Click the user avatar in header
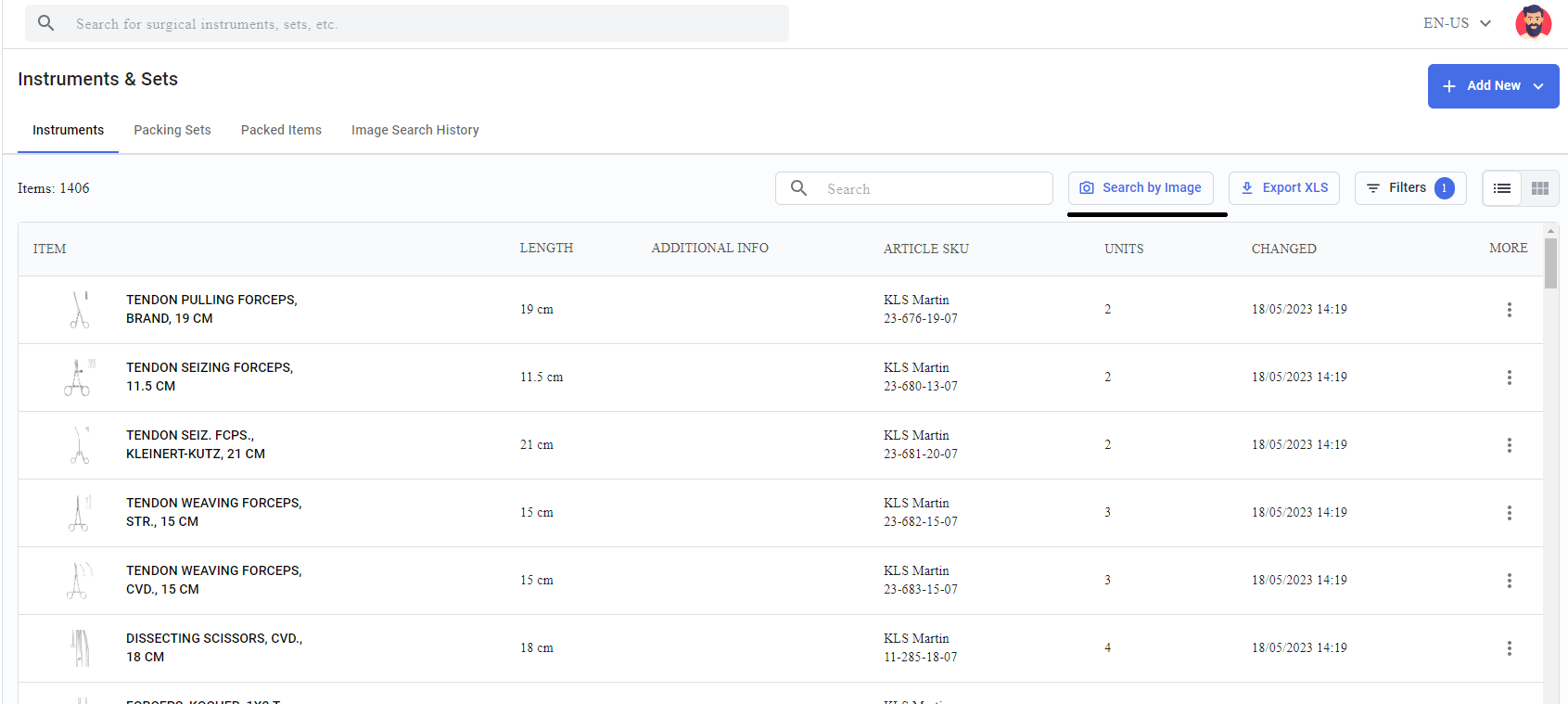Viewport: 1568px width, 704px height. pyautogui.click(x=1533, y=23)
